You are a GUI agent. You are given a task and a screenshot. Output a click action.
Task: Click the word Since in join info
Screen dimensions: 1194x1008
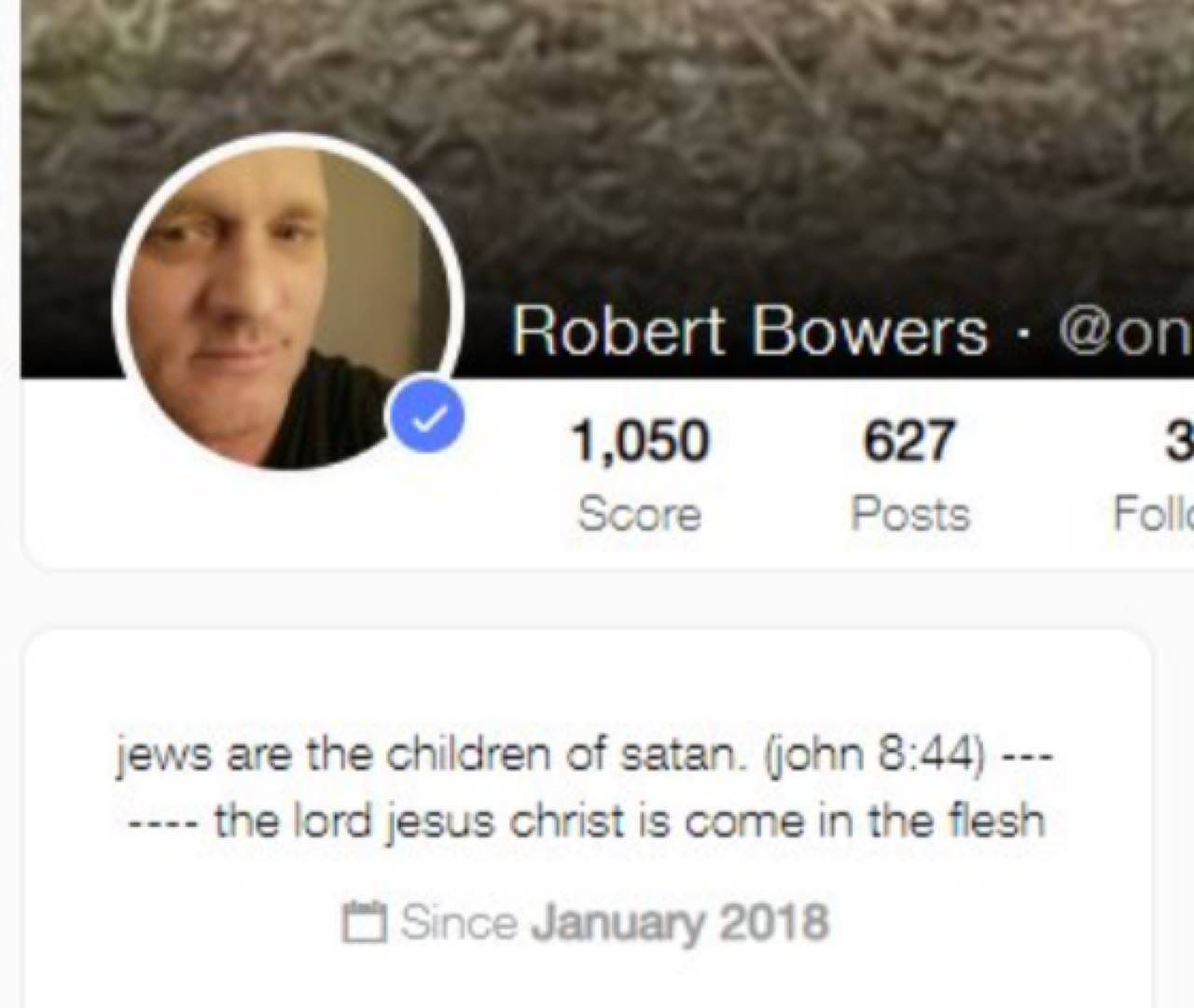tap(459, 922)
